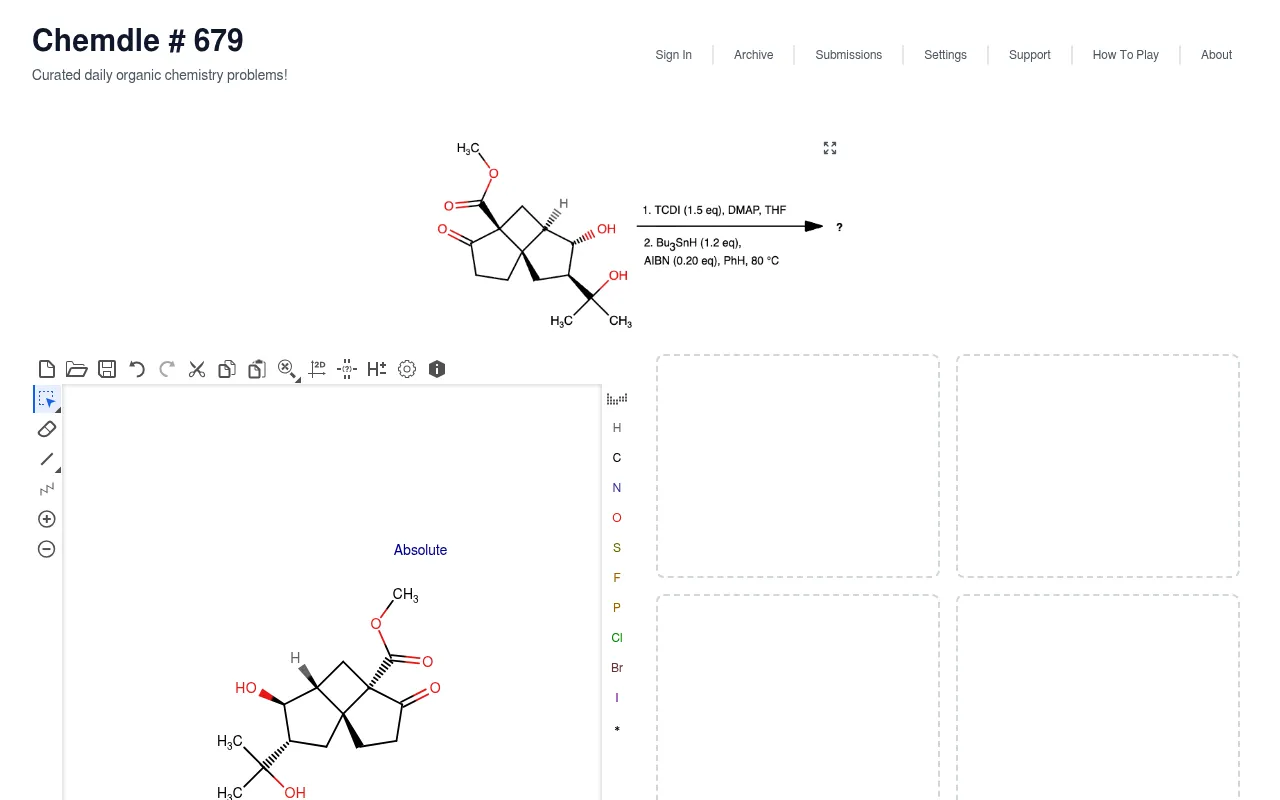
Task: Select the hydrogen H atom button
Action: tap(617, 428)
